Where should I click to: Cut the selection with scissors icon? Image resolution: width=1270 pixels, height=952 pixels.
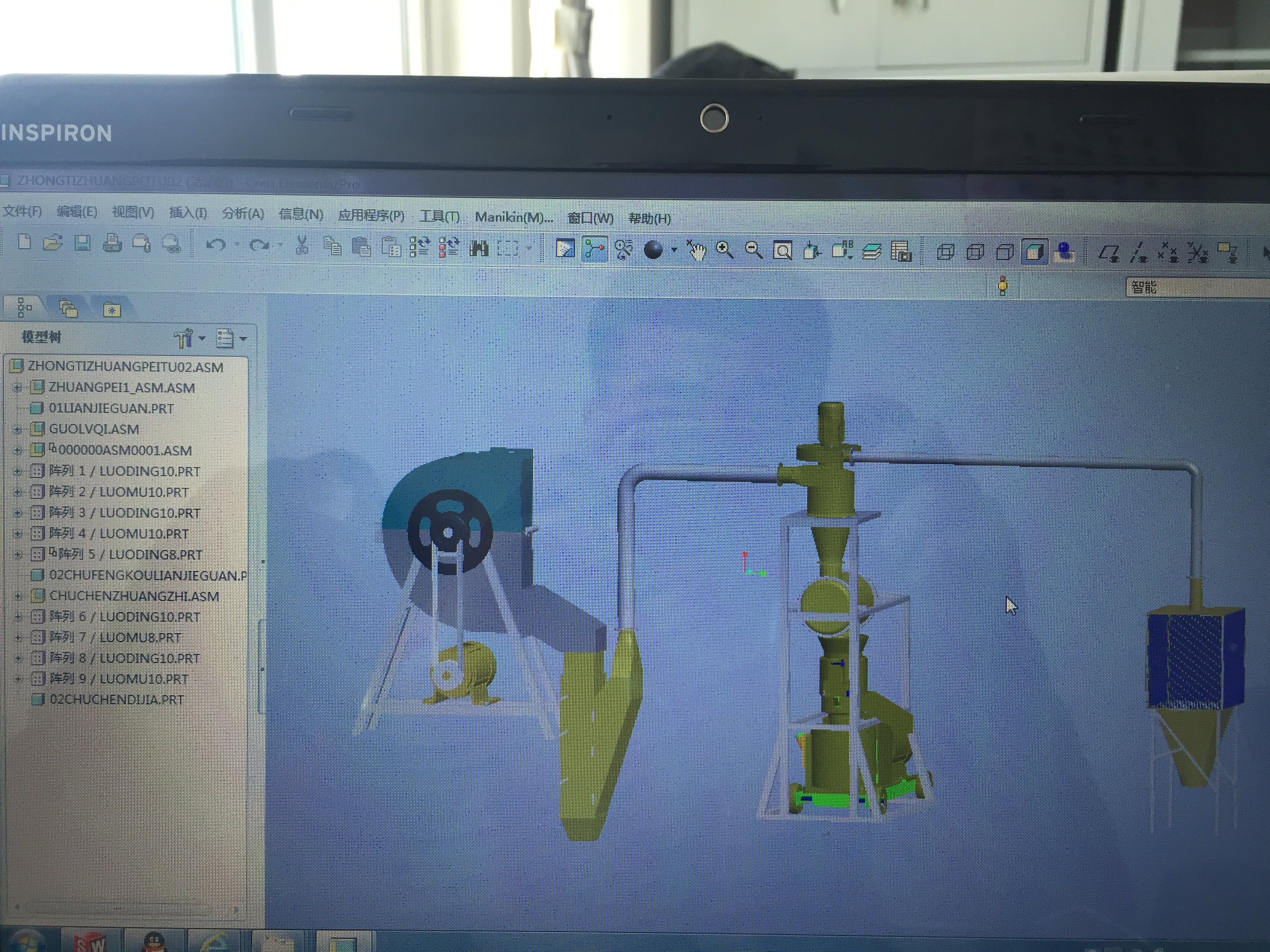coord(302,245)
